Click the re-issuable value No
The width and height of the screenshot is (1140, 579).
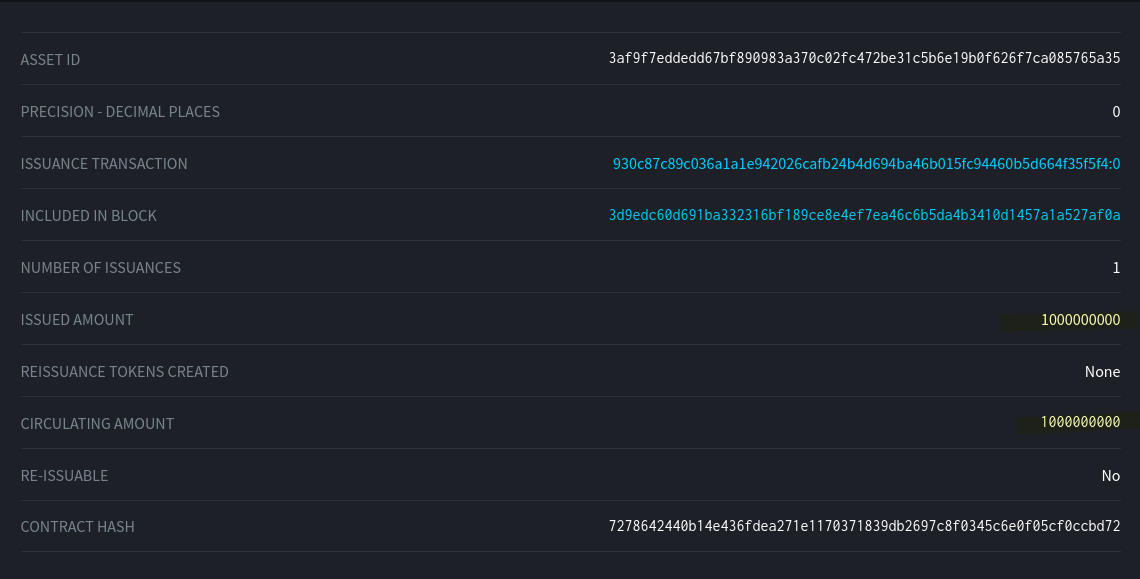1110,476
